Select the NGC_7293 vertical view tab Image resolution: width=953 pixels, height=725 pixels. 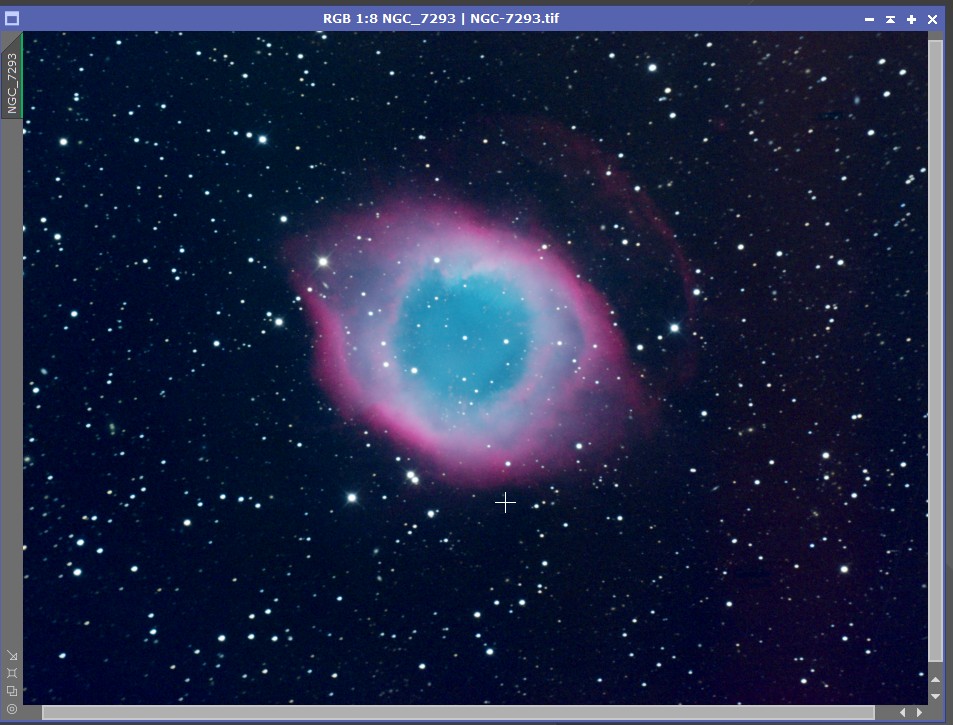click(12, 82)
